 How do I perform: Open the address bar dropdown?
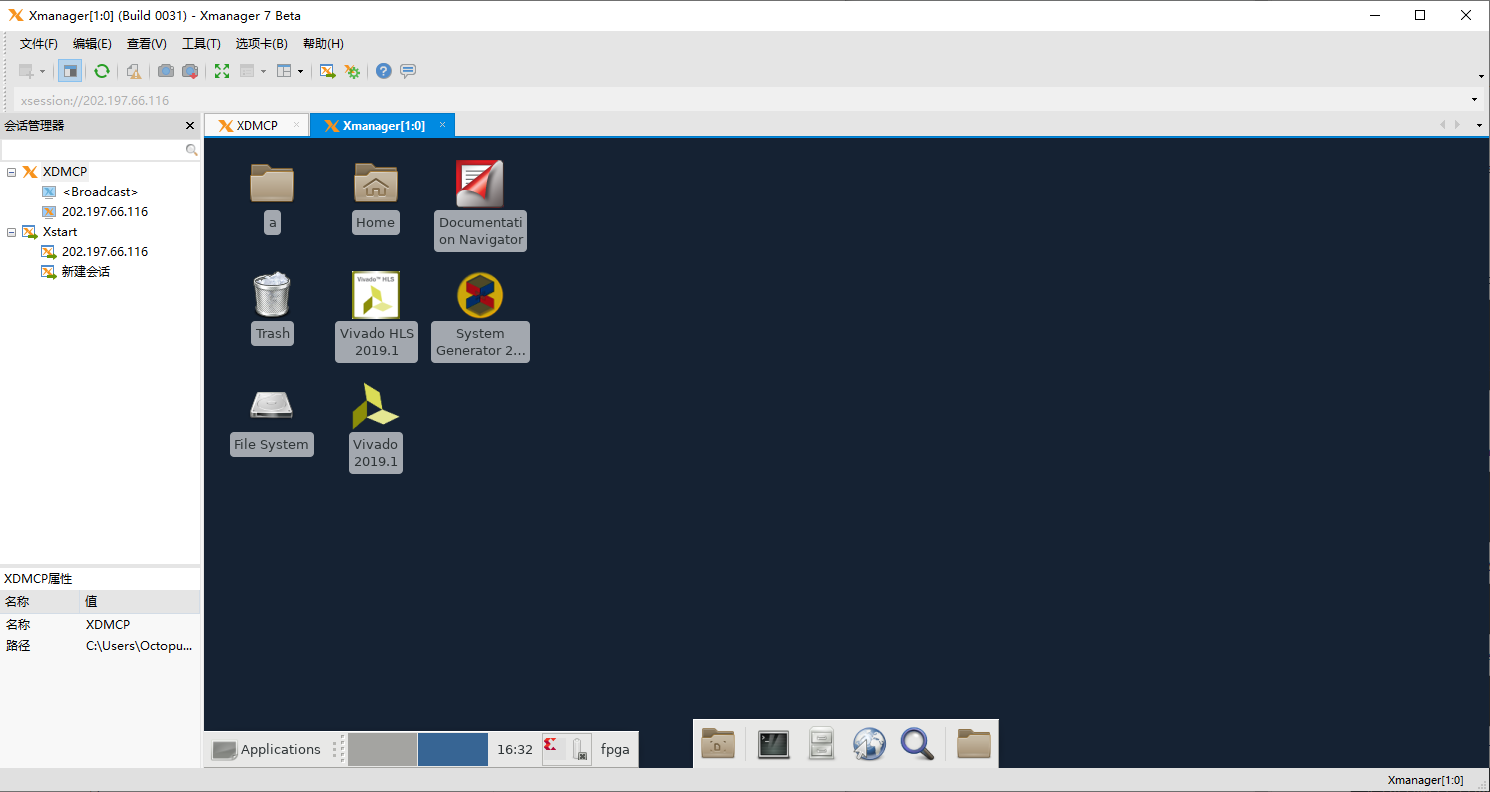[1474, 100]
